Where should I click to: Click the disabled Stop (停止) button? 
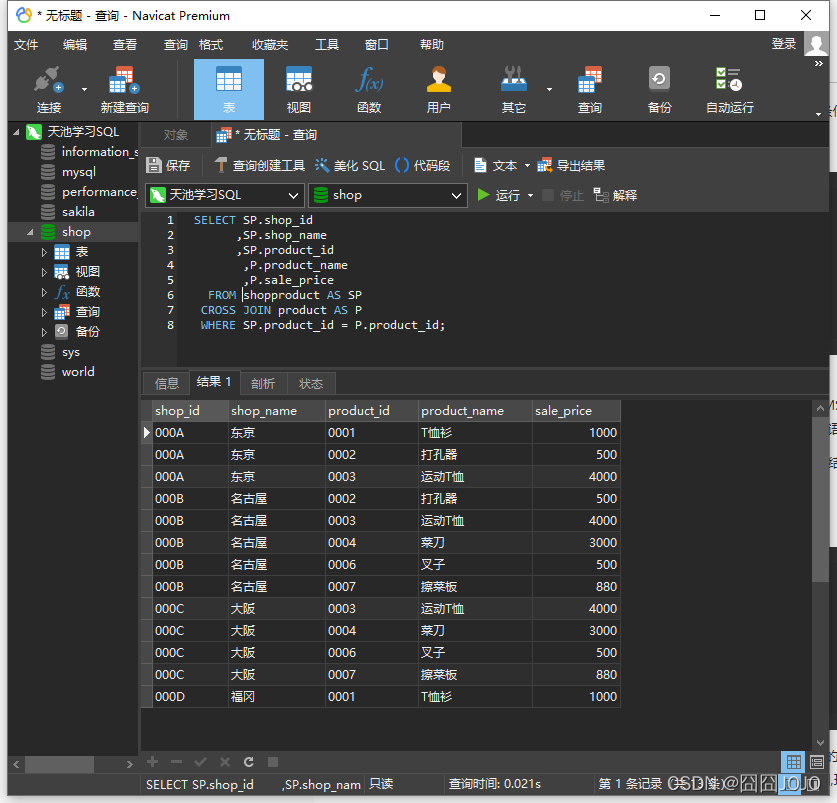point(563,195)
